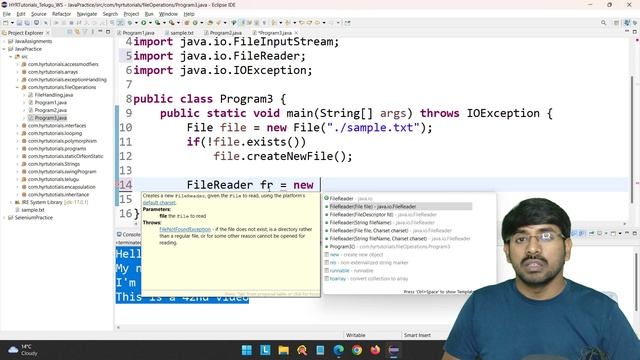This screenshot has height=360, width=640.
Task: Open Firefox from the taskbar
Action: (x=375, y=350)
